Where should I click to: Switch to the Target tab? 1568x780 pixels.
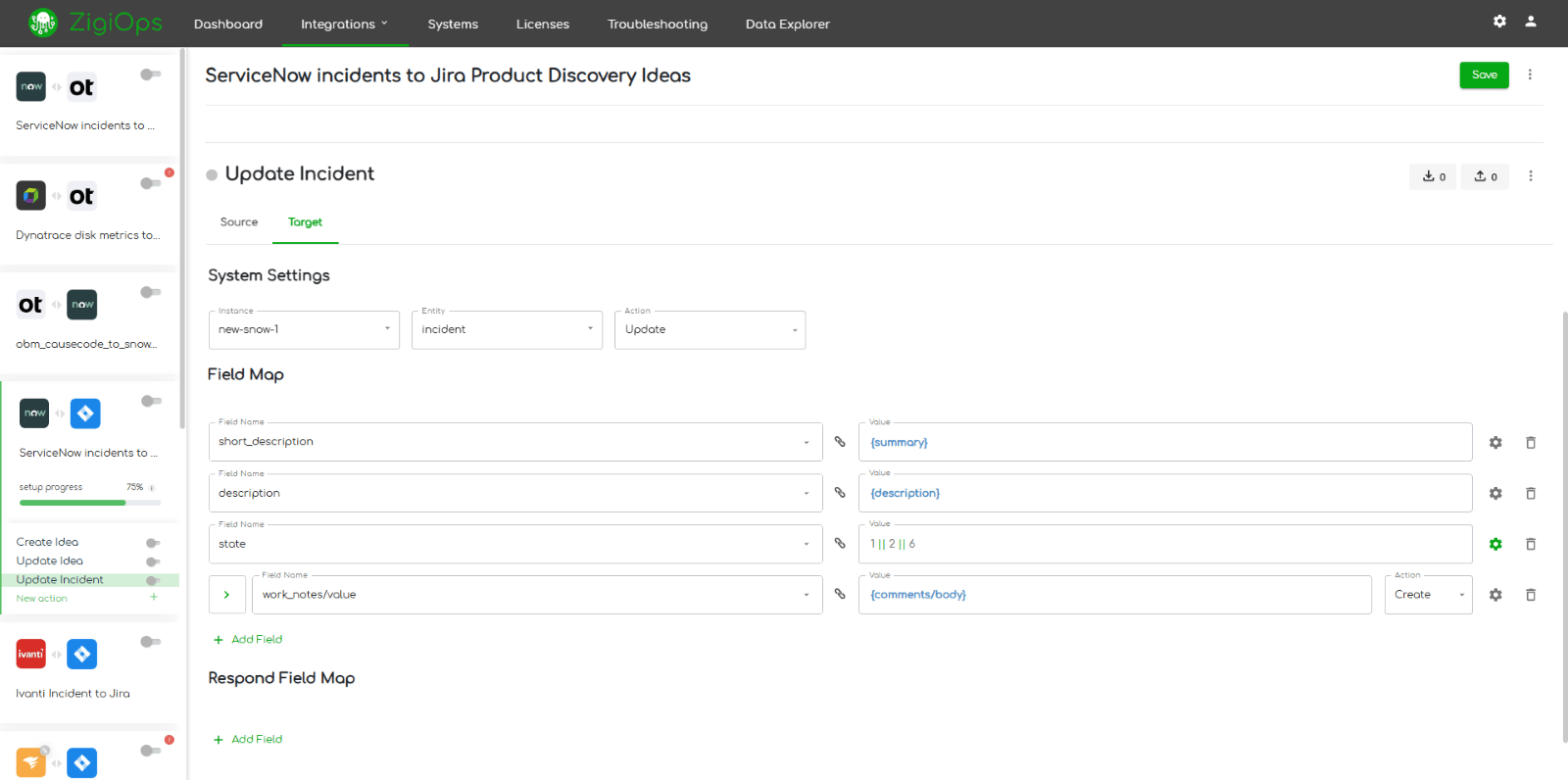[x=305, y=222]
